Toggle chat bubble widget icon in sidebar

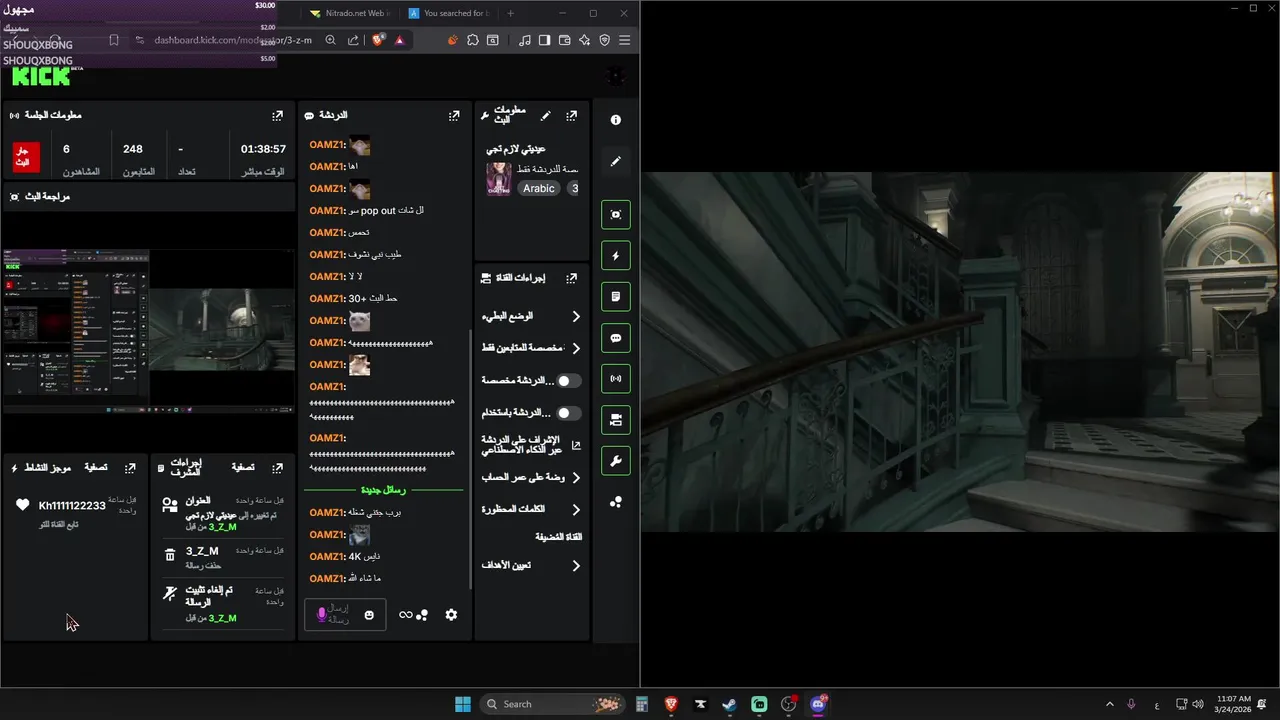[x=616, y=338]
